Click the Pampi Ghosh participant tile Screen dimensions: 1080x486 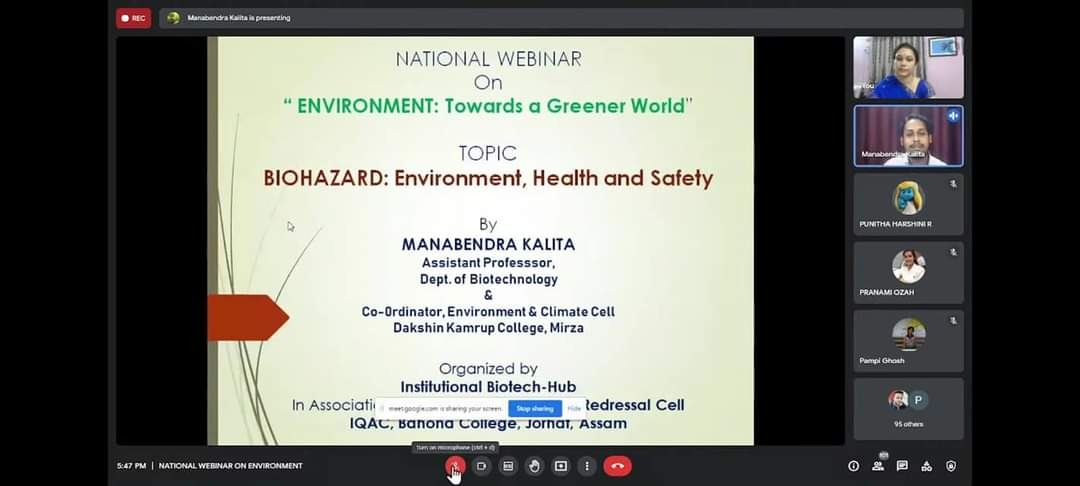point(908,340)
